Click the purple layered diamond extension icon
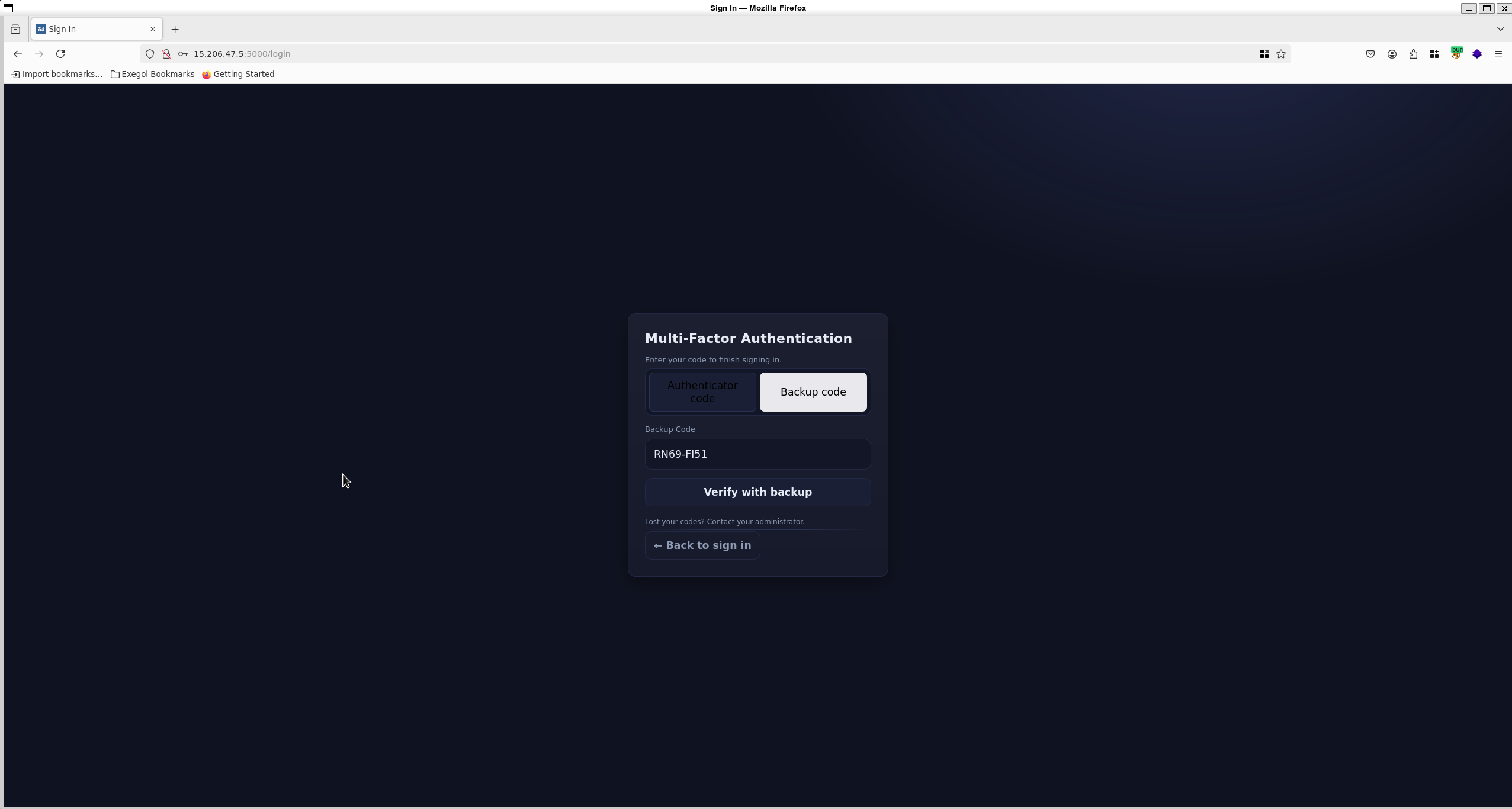Screen dimensions: 1512x809 (1477, 54)
